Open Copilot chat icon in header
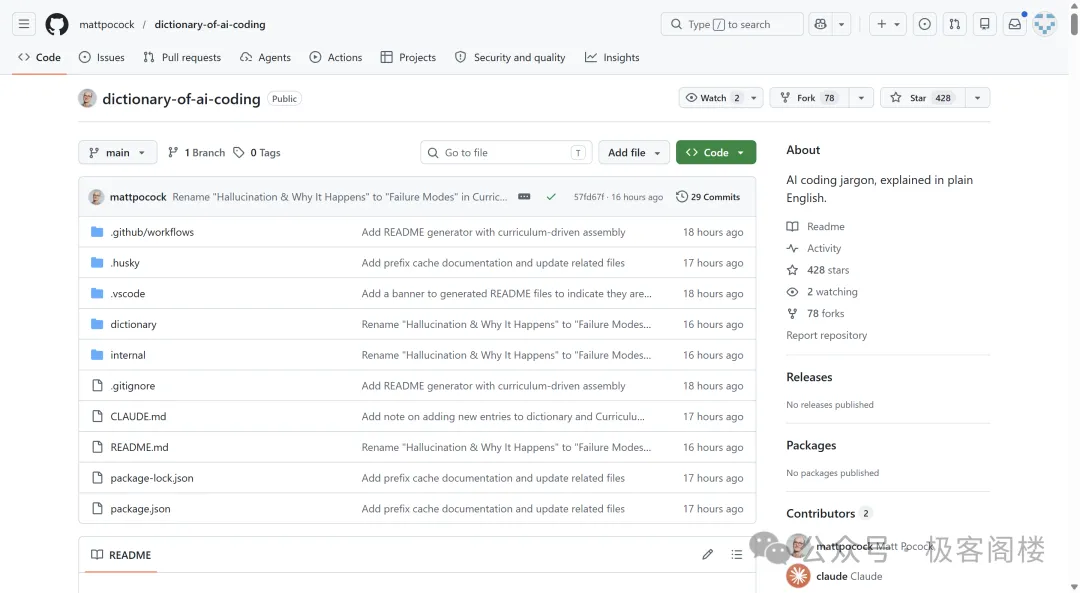The image size is (1080, 593). (820, 24)
